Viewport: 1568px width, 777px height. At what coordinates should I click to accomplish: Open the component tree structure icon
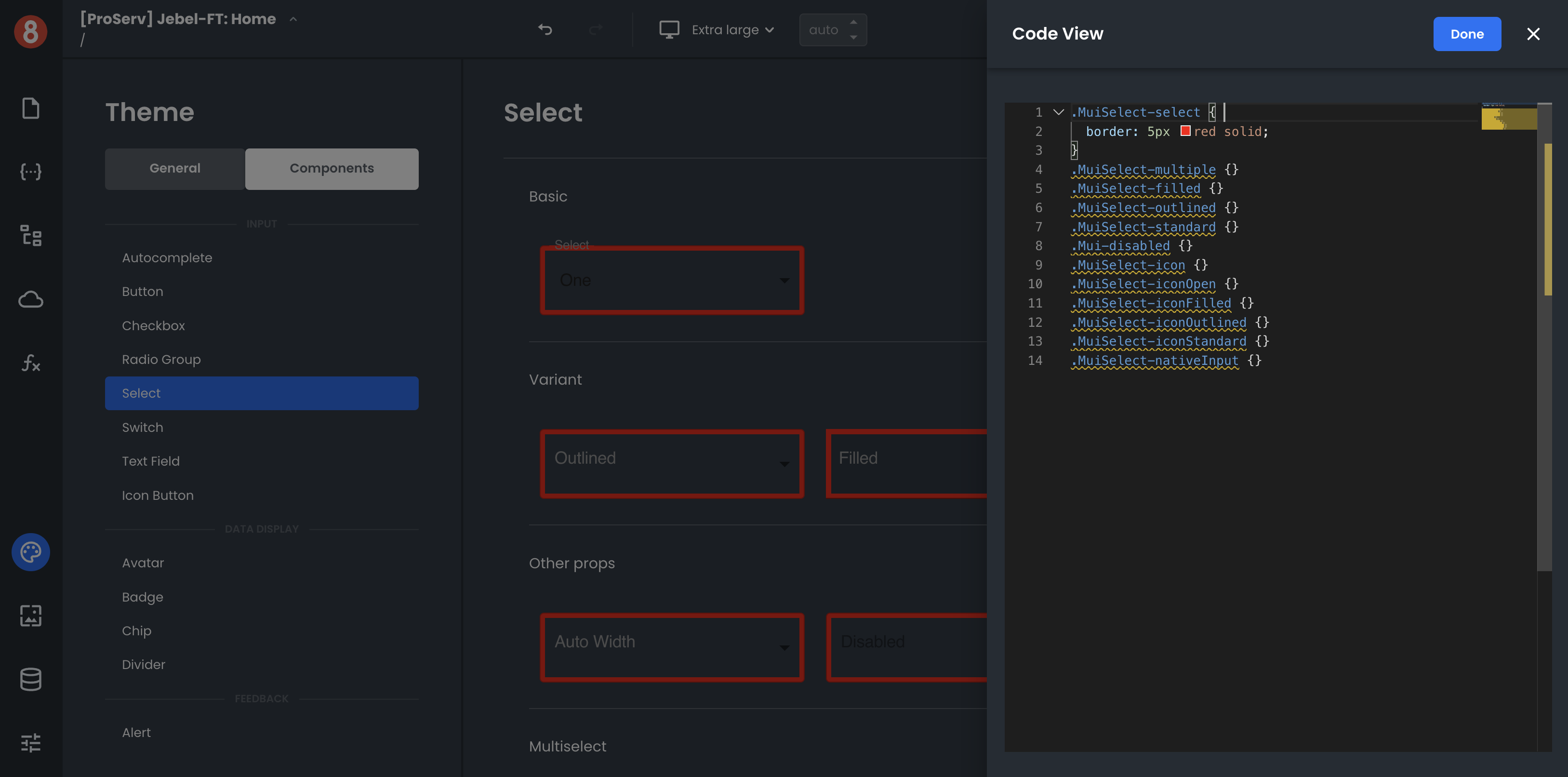30,236
